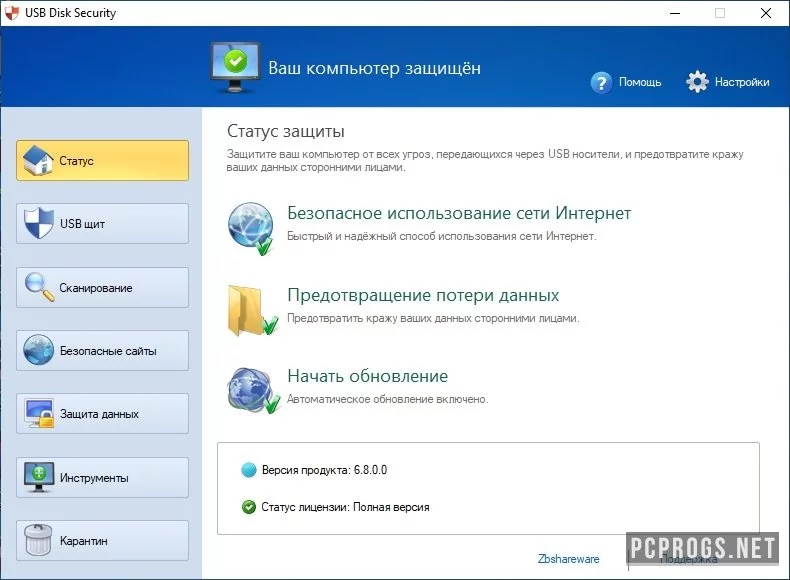Click the blue question mark help icon
Image resolution: width=790 pixels, height=580 pixels.
tap(601, 82)
